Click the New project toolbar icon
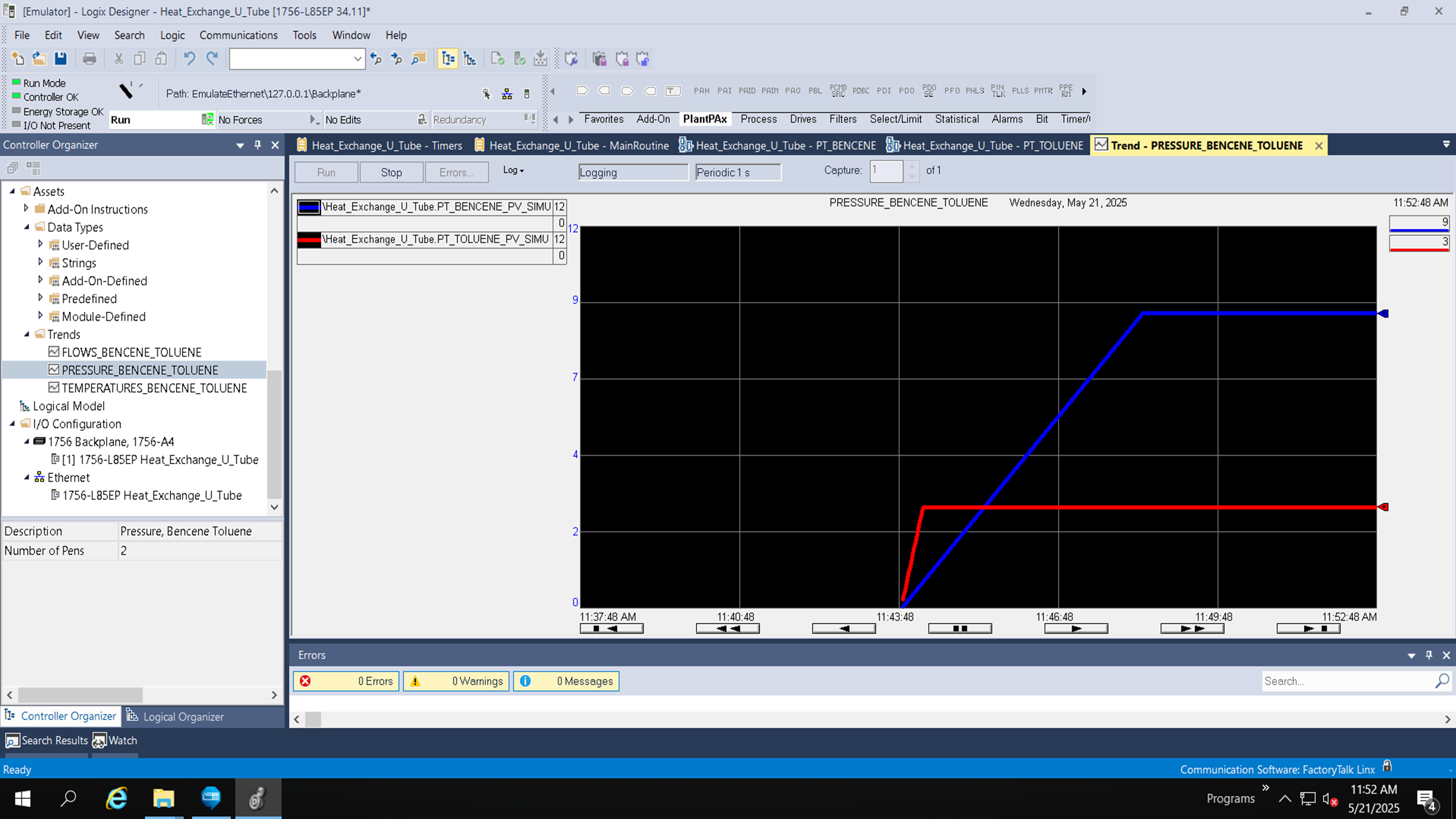Image resolution: width=1456 pixels, height=819 pixels. [18, 58]
